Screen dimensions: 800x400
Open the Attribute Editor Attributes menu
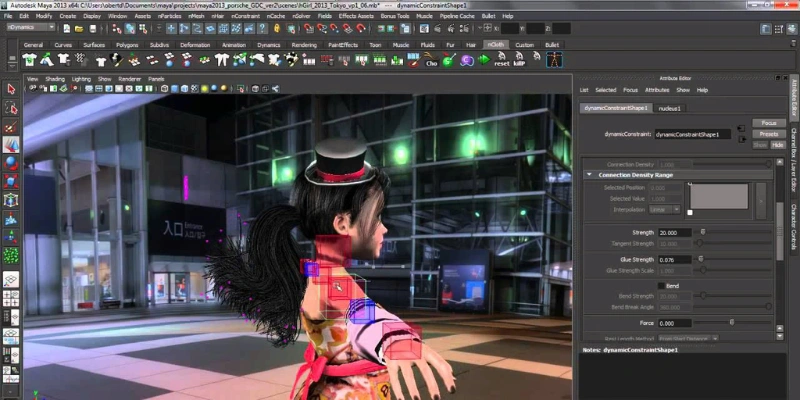pyautogui.click(x=657, y=90)
